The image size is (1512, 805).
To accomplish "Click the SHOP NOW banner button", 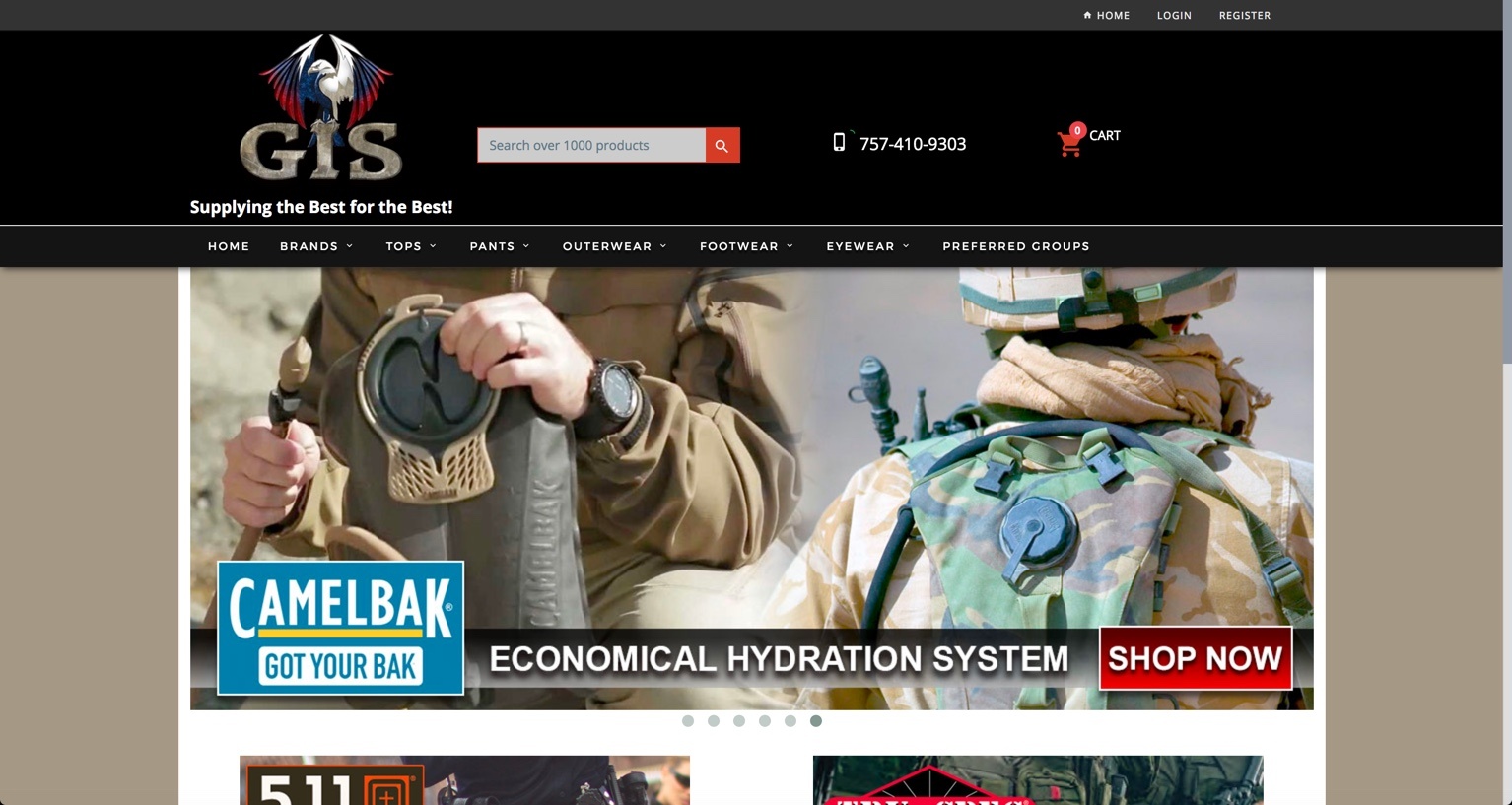I will pyautogui.click(x=1196, y=658).
